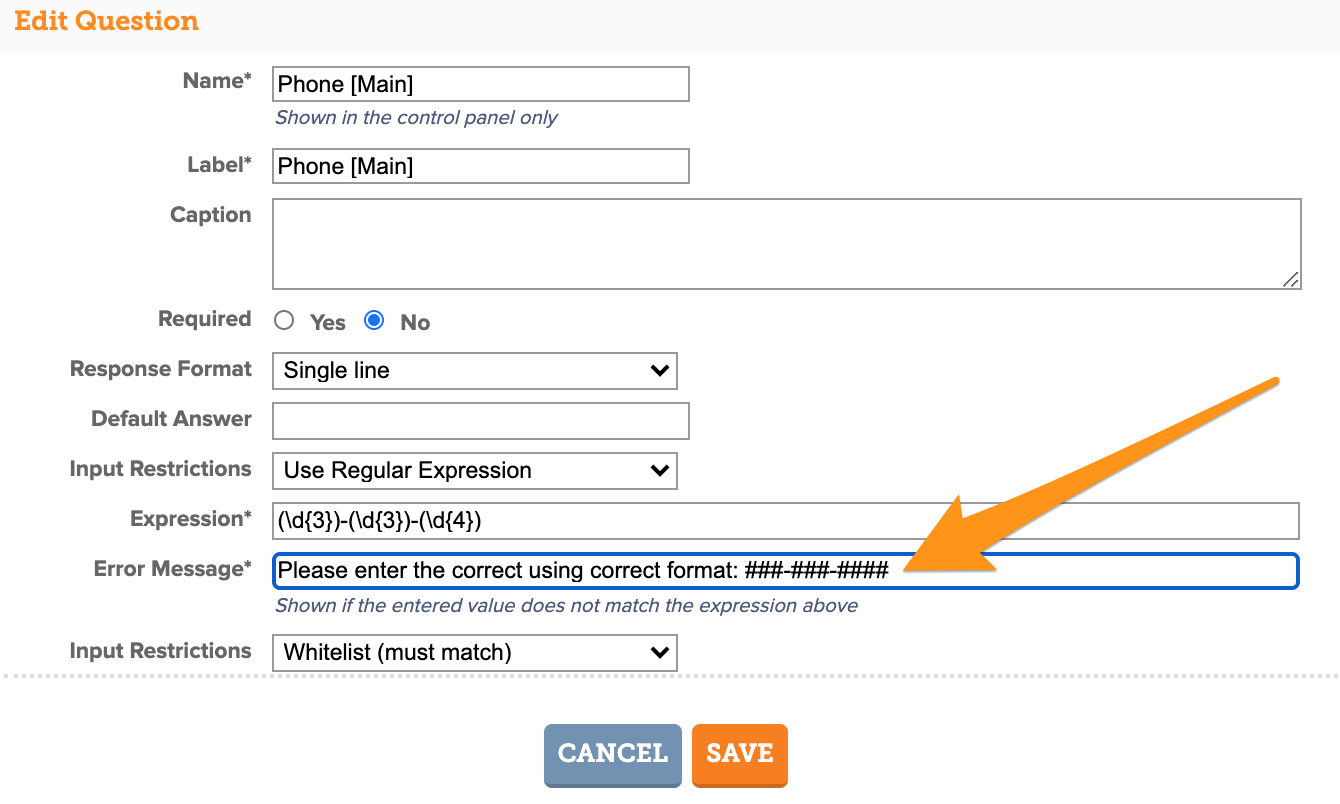Click the CANCEL button
Image resolution: width=1340 pixels, height=804 pixels.
coord(613,754)
